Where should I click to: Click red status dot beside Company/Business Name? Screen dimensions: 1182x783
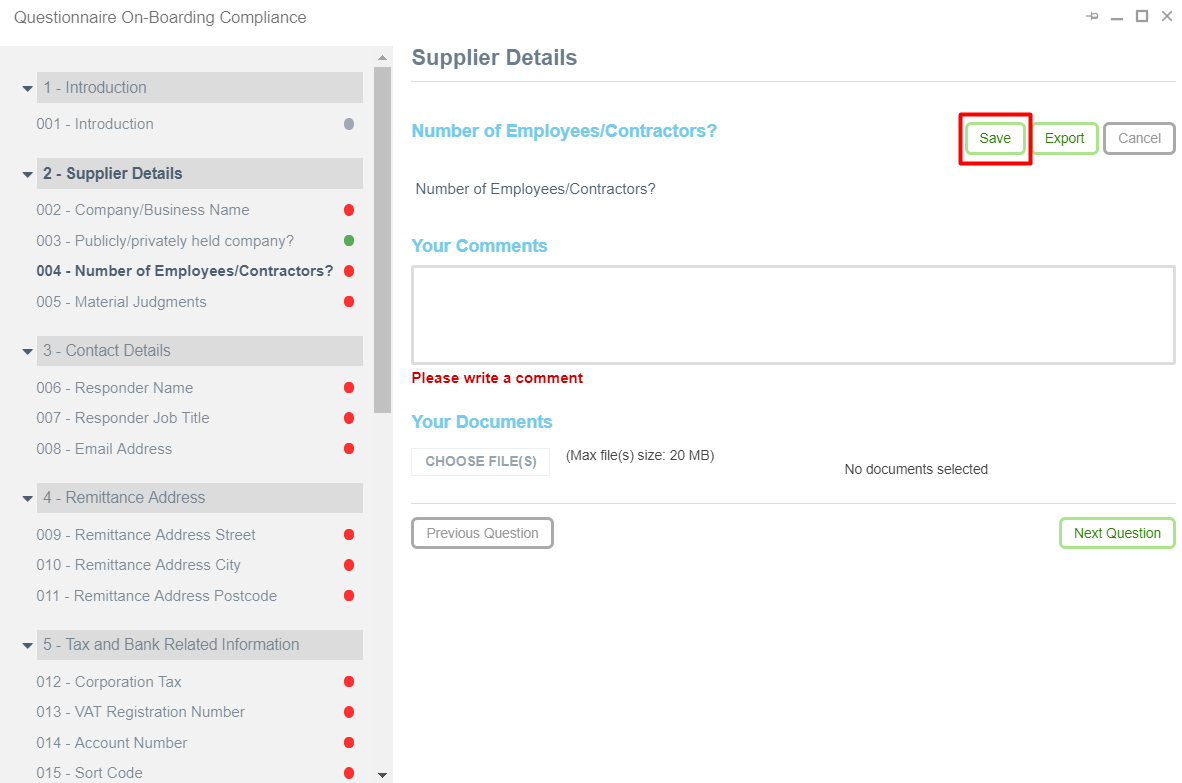coord(349,210)
